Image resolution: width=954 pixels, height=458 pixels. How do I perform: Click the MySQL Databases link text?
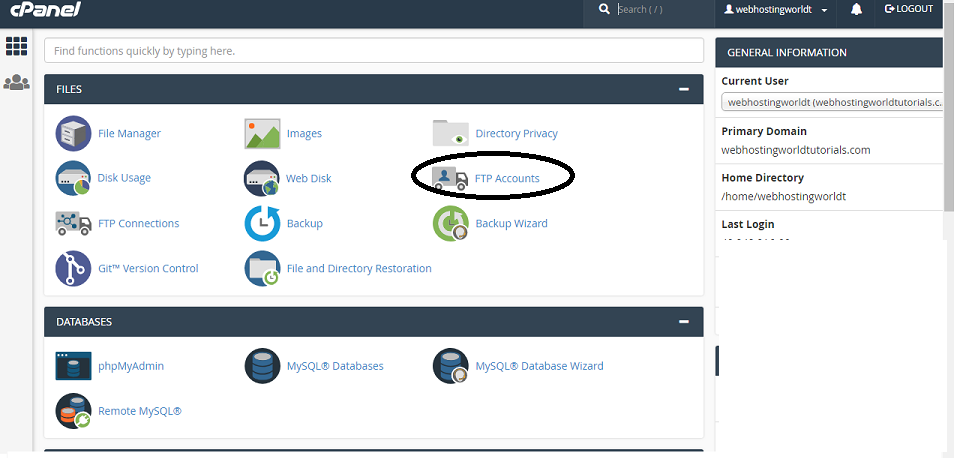tap(335, 366)
